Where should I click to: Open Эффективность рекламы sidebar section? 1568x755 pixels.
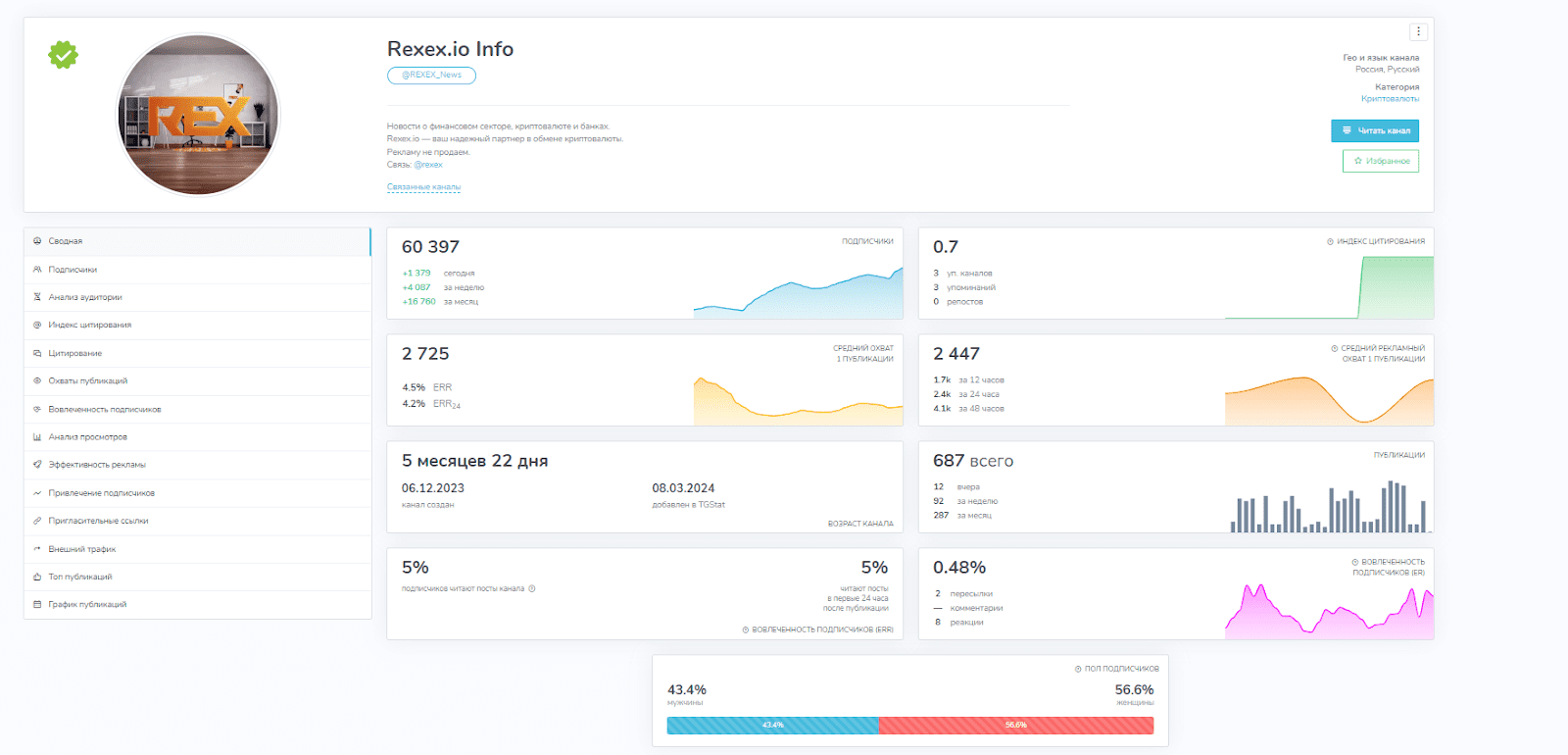click(197, 465)
